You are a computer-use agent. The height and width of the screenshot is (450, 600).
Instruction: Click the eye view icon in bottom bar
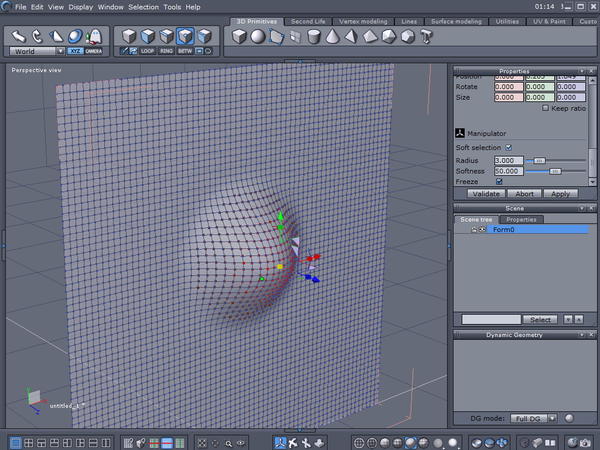pos(241,443)
